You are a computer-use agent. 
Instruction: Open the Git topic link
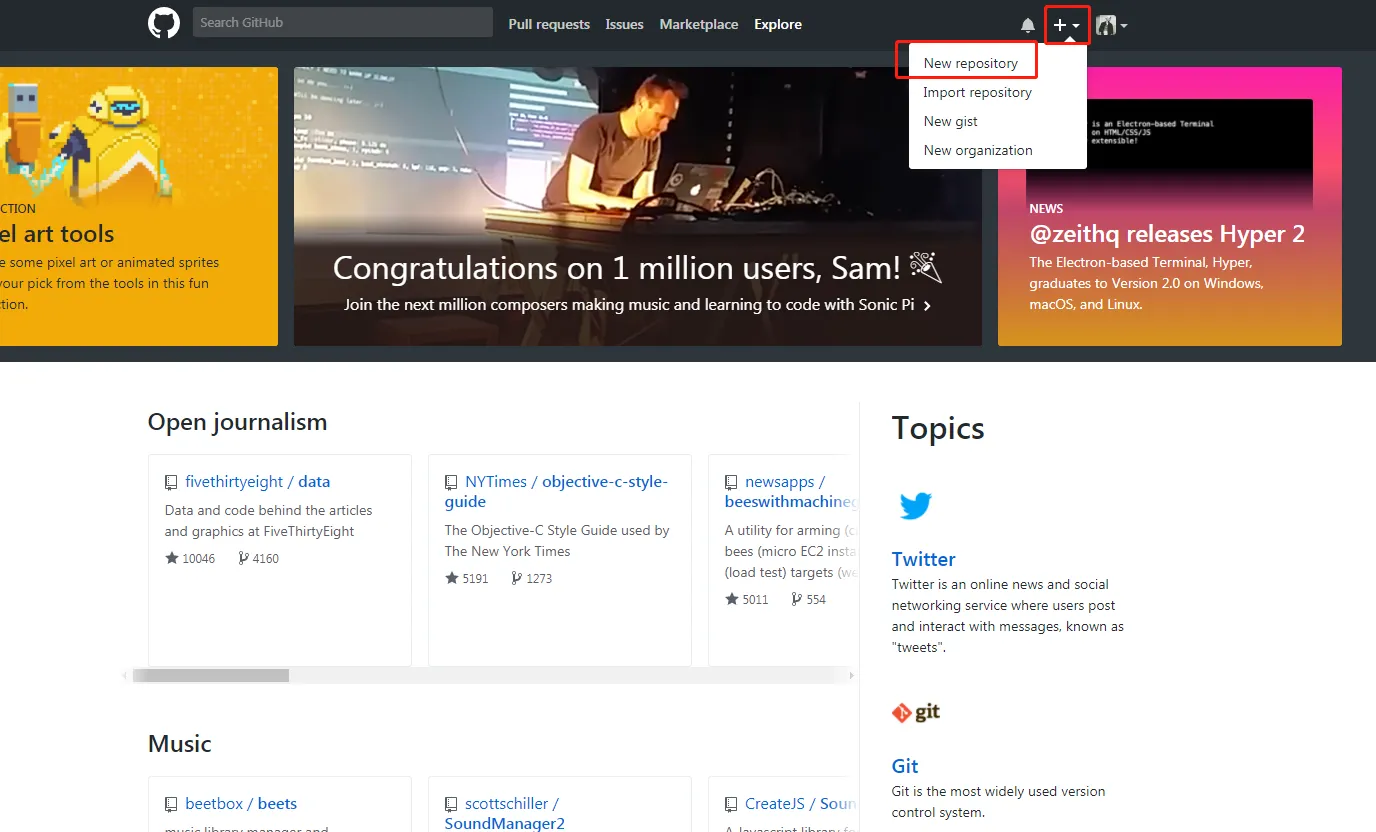click(905, 766)
